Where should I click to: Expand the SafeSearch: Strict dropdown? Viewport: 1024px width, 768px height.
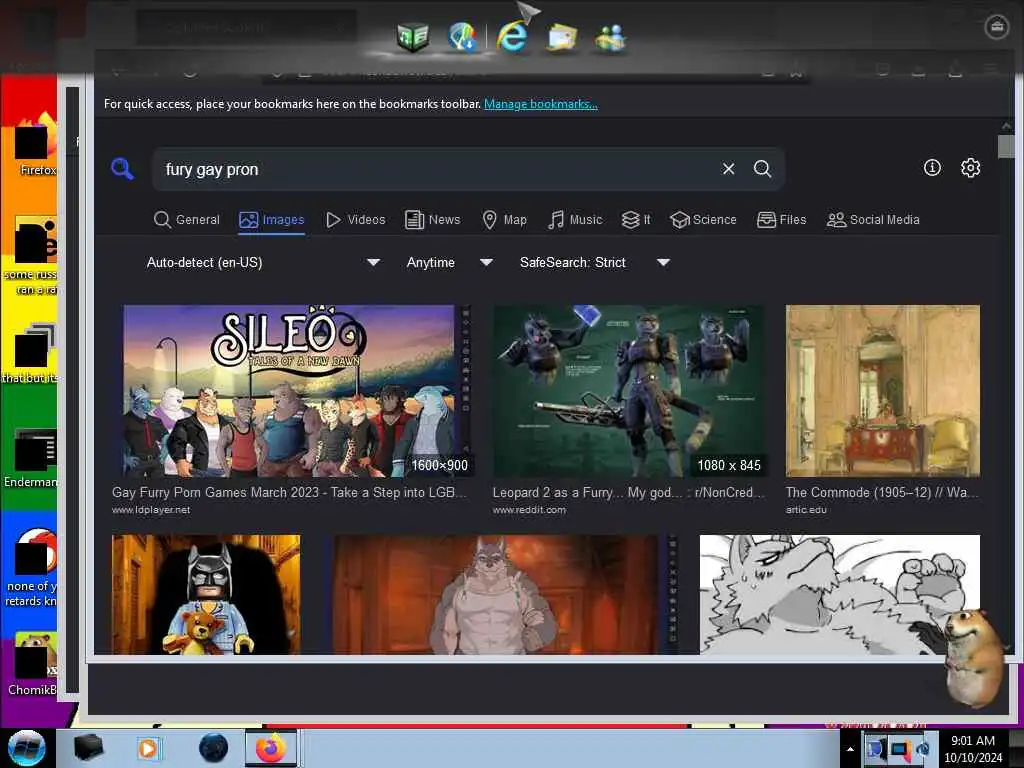[x=595, y=263]
